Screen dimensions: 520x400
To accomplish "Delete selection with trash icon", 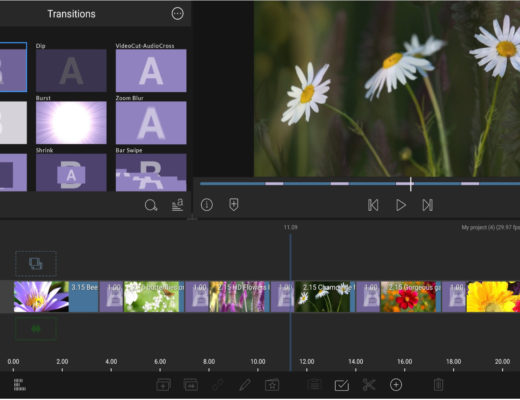I will pos(438,385).
